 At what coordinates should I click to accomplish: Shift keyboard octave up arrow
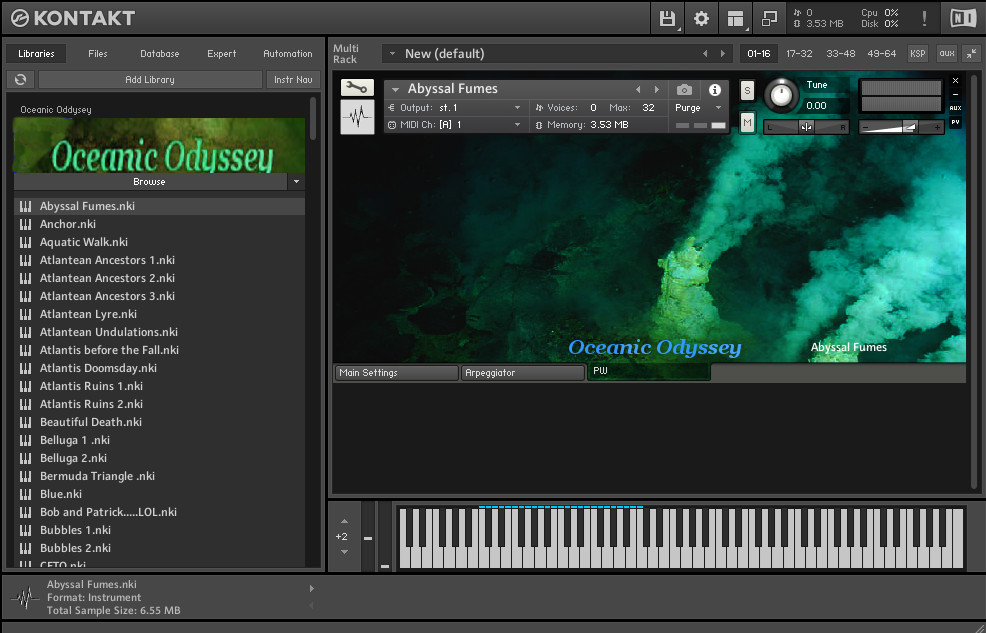[x=344, y=521]
